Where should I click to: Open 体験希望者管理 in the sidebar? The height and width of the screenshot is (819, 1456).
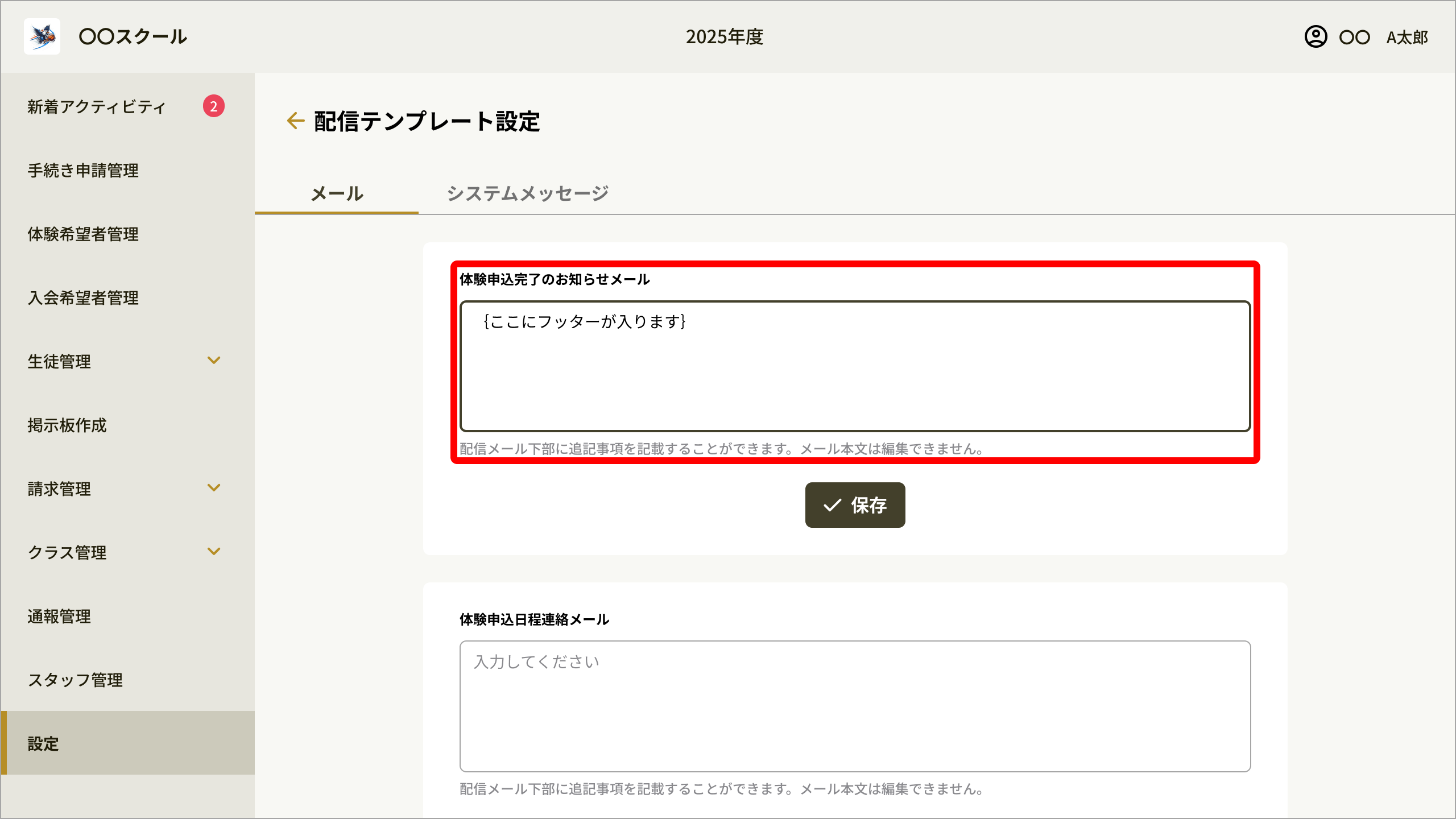click(x=127, y=234)
